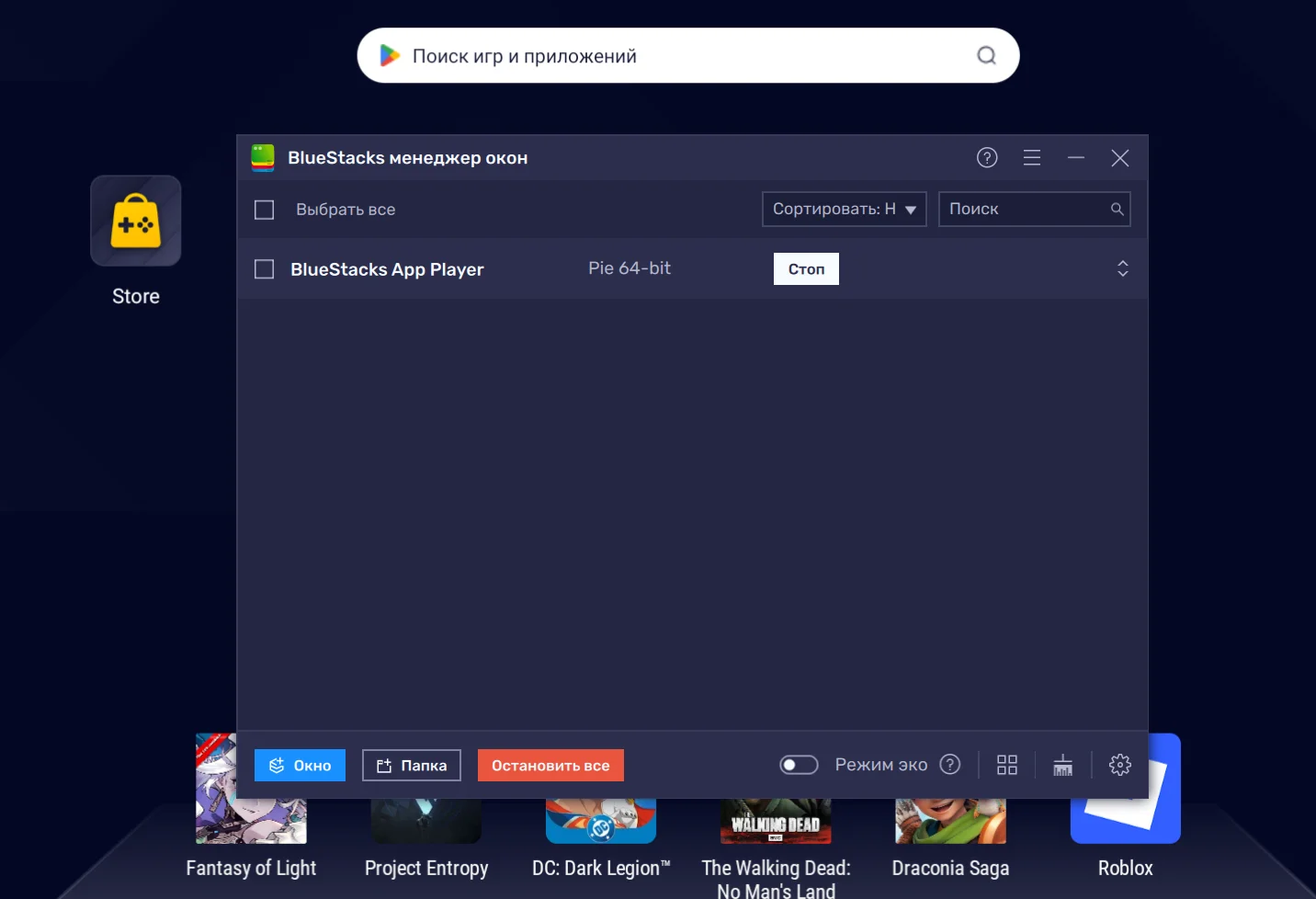Tick the Выбрать все checkbox
Viewport: 1316px width, 899px height.
pos(265,210)
